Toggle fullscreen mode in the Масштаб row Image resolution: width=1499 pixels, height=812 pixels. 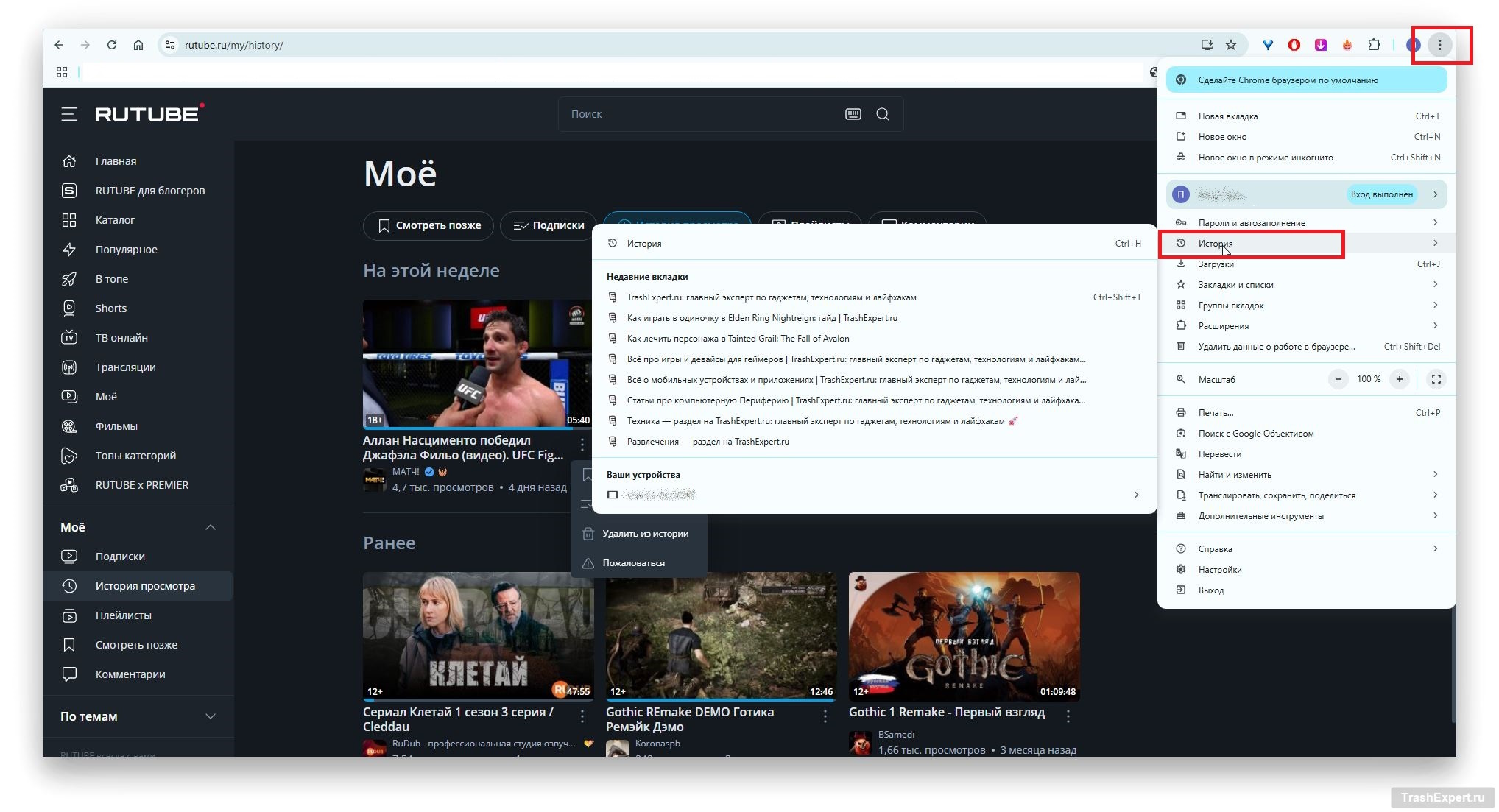pyautogui.click(x=1436, y=379)
